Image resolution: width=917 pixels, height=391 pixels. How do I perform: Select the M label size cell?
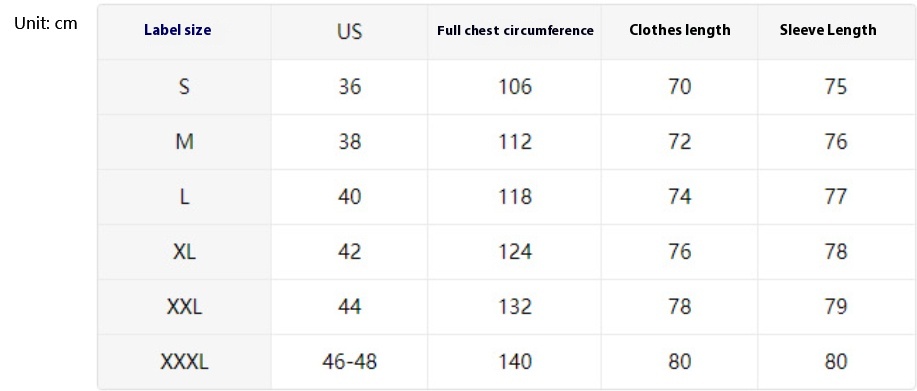[184, 142]
